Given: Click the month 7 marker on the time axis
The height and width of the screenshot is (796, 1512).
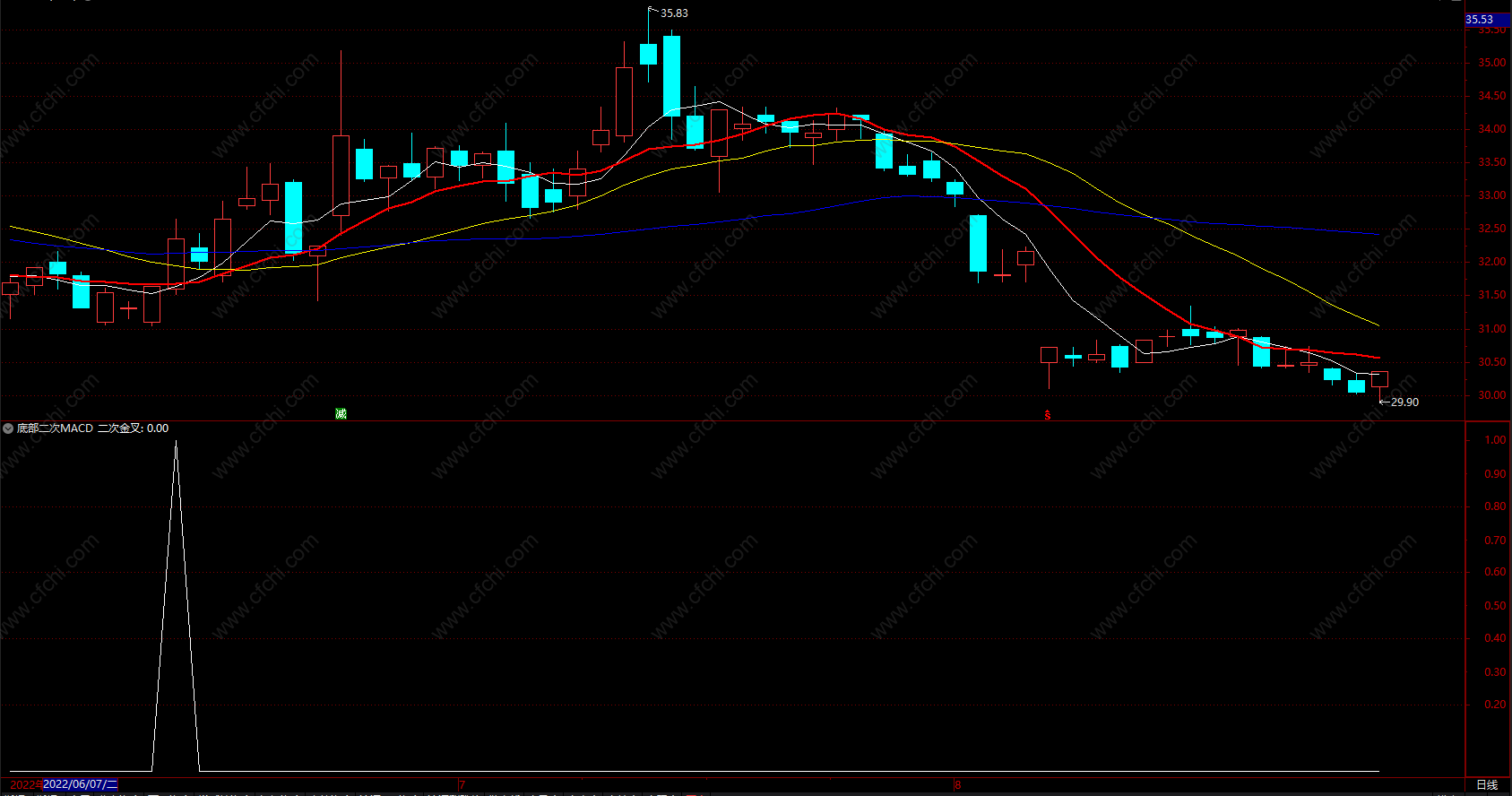Looking at the screenshot, I should click(x=462, y=784).
